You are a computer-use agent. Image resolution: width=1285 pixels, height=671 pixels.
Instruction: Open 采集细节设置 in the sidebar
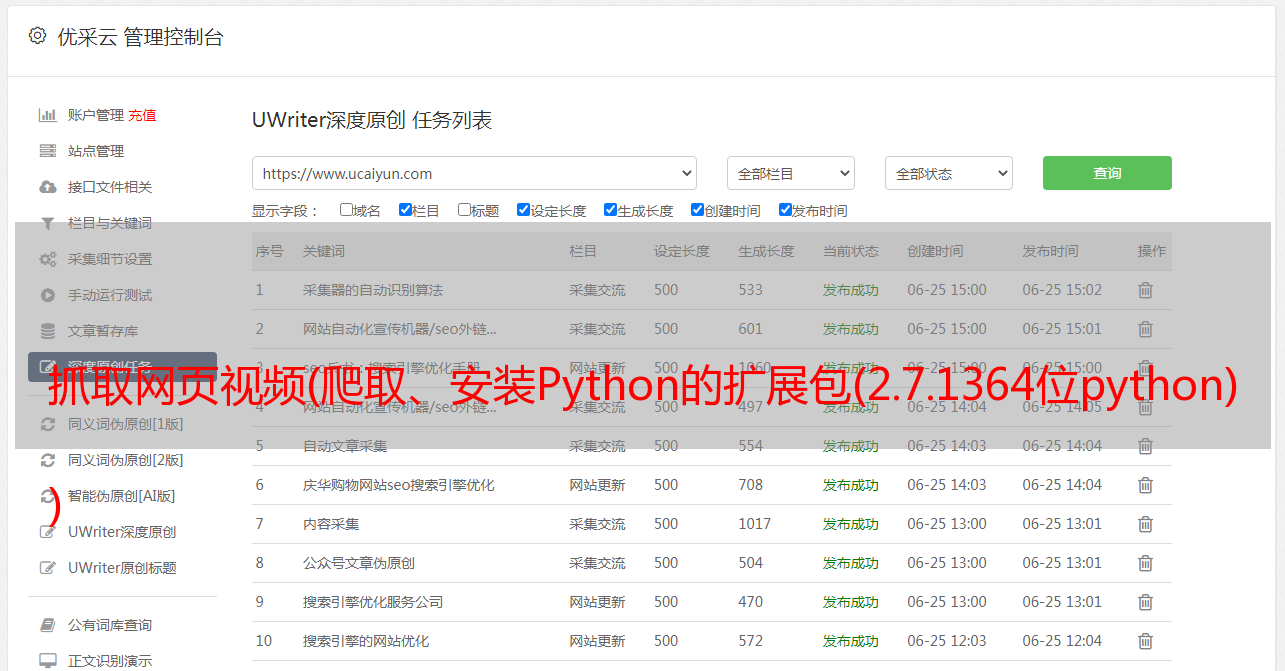click(x=110, y=259)
